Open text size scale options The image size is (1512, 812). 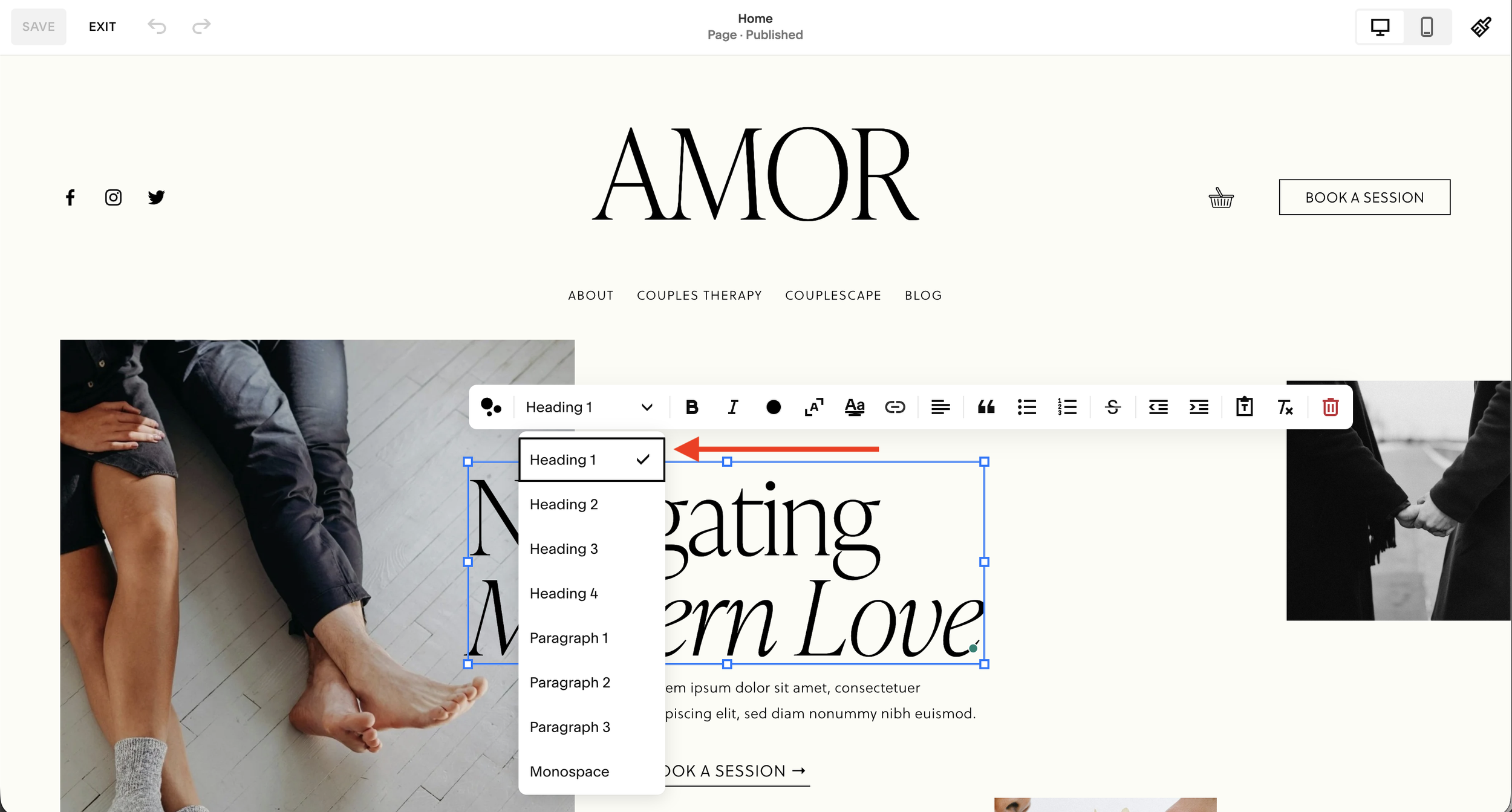tap(813, 407)
